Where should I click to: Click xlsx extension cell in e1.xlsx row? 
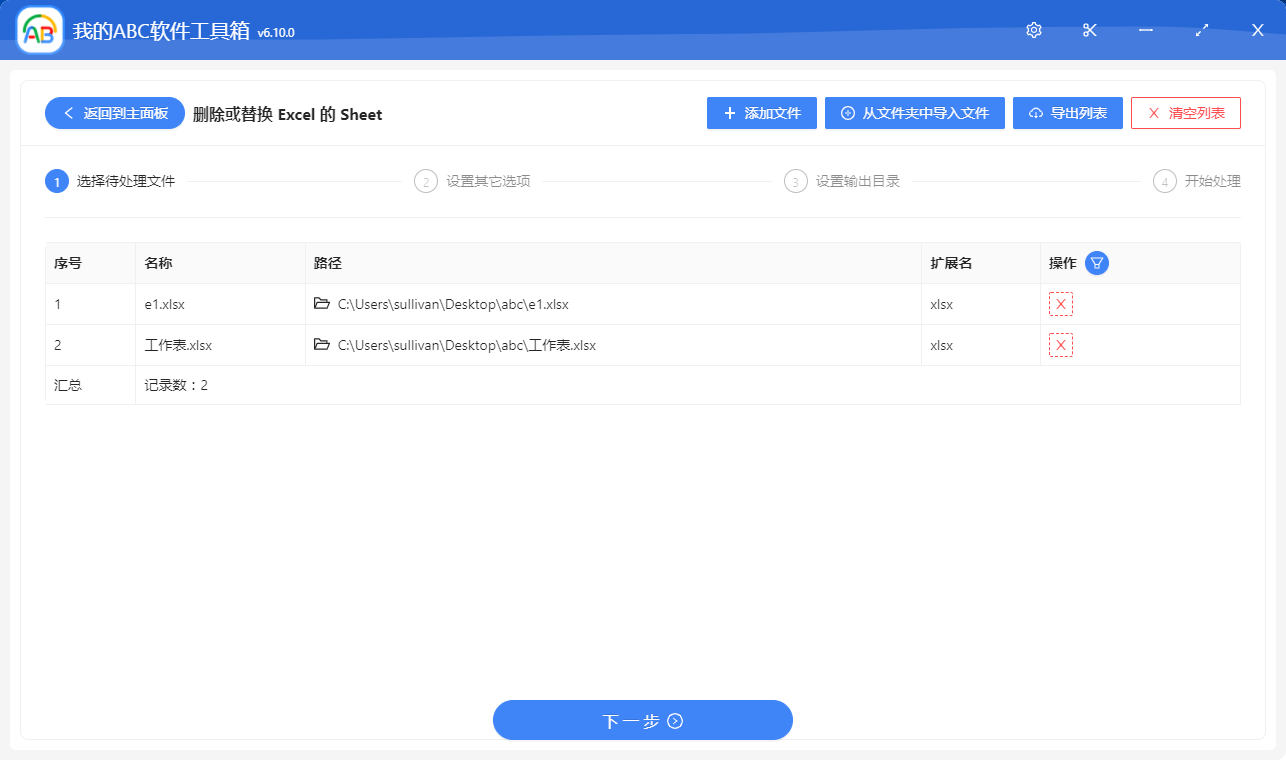981,304
